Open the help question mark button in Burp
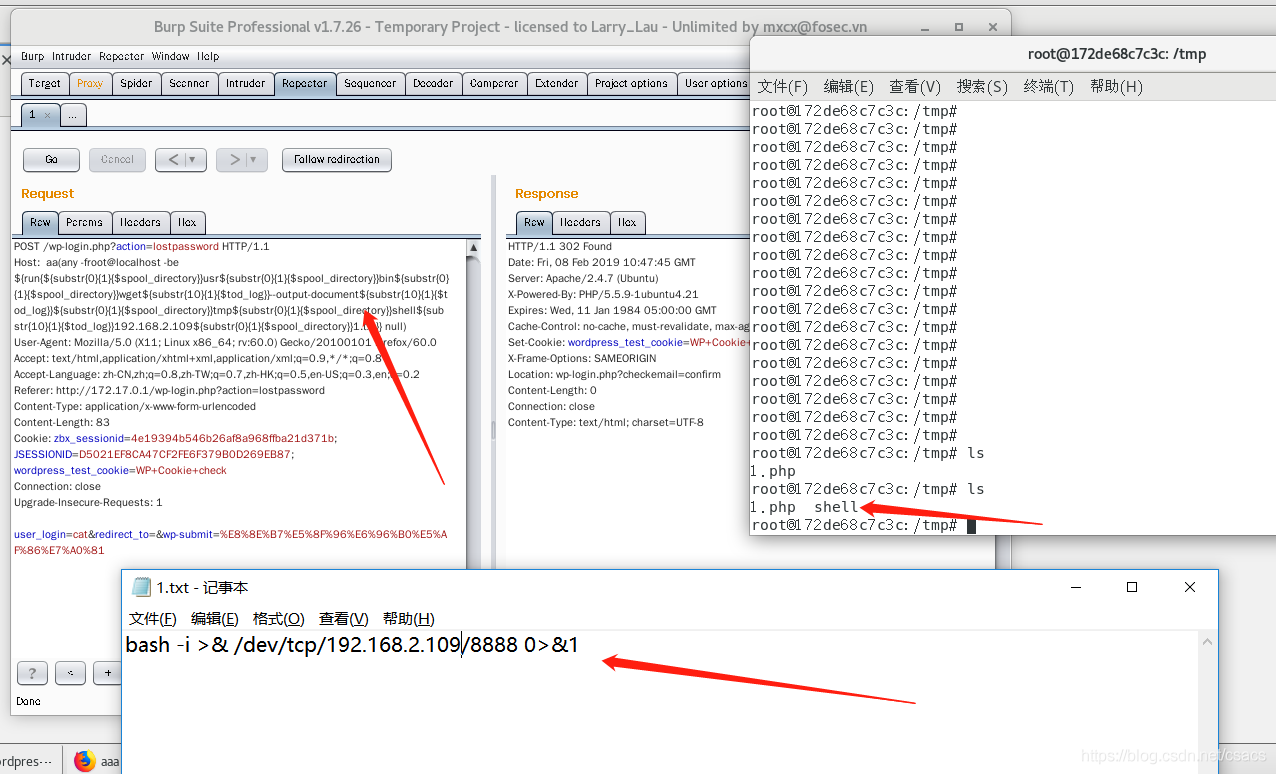The width and height of the screenshot is (1276, 774). coord(32,673)
